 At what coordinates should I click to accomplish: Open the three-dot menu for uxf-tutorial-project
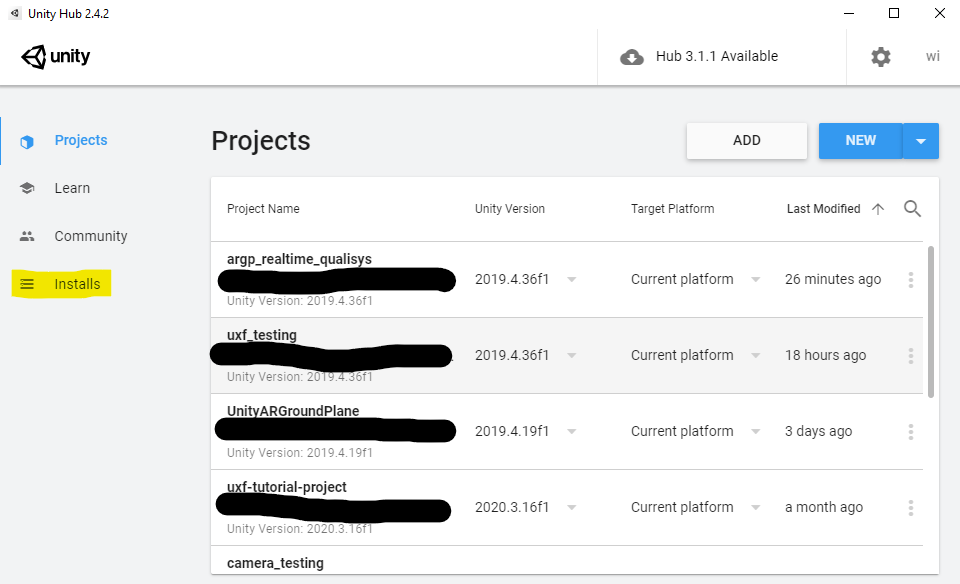911,507
